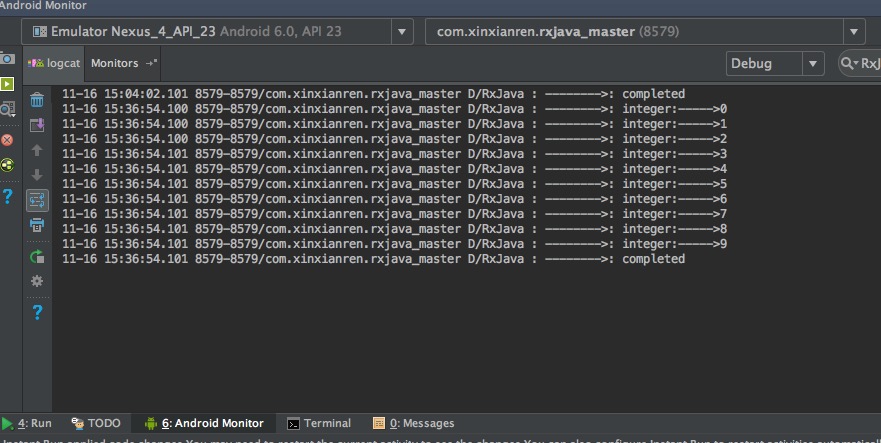Open the 6: Android Monitor tool window
The image size is (881, 443).
pos(205,423)
